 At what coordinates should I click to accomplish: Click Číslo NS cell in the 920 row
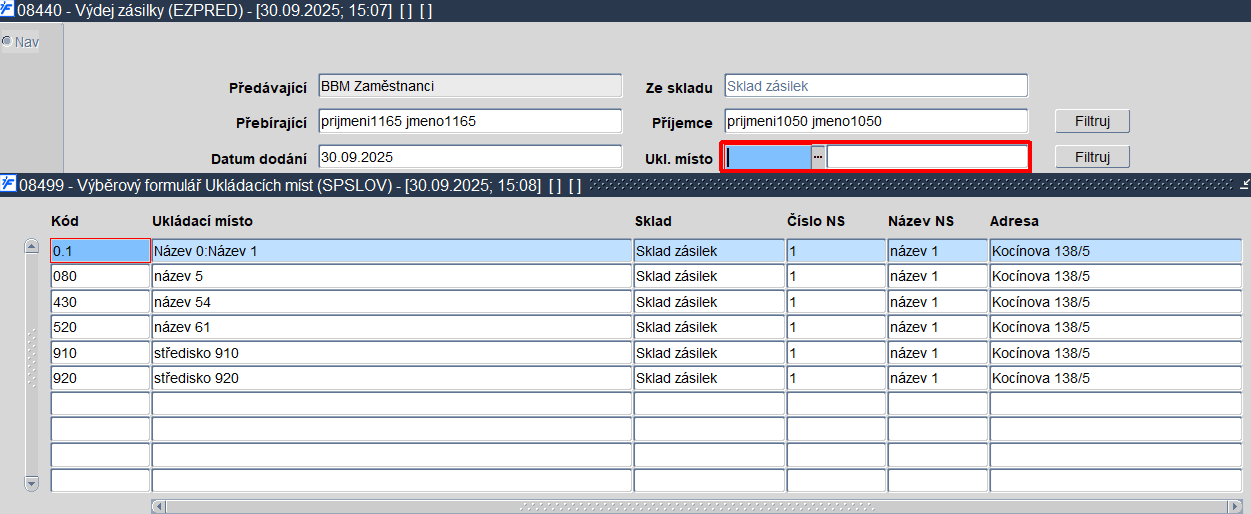click(x=836, y=378)
